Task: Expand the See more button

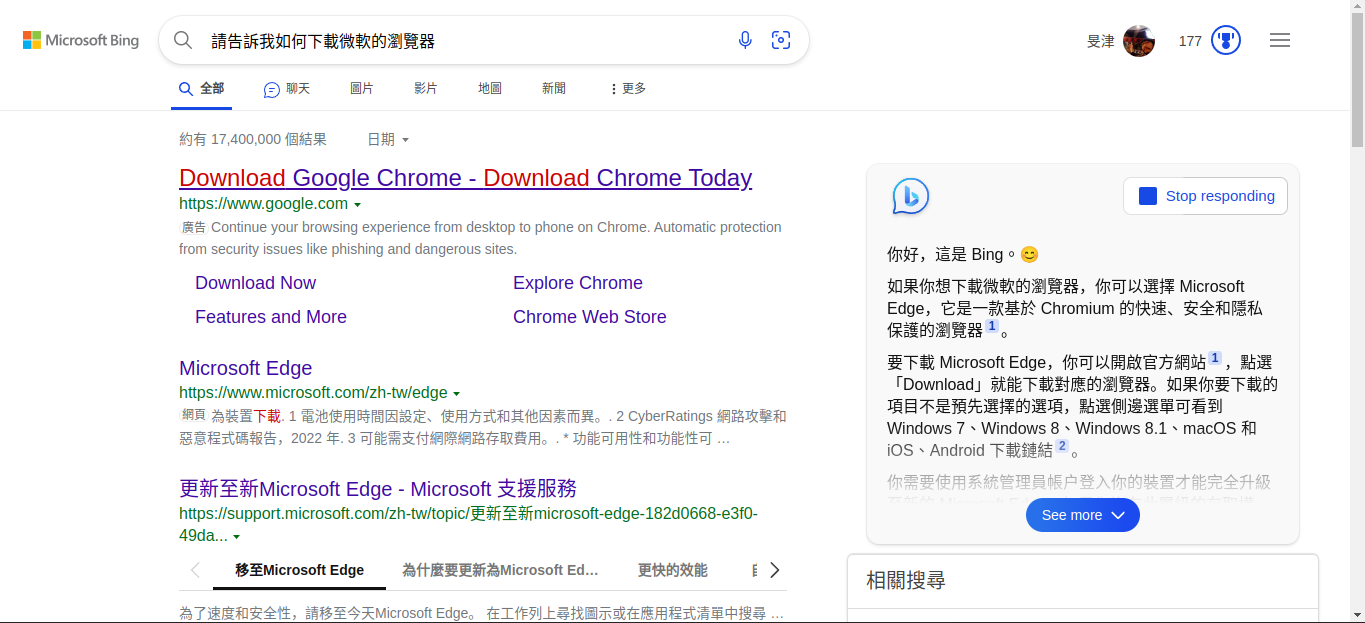Action: (1083, 515)
